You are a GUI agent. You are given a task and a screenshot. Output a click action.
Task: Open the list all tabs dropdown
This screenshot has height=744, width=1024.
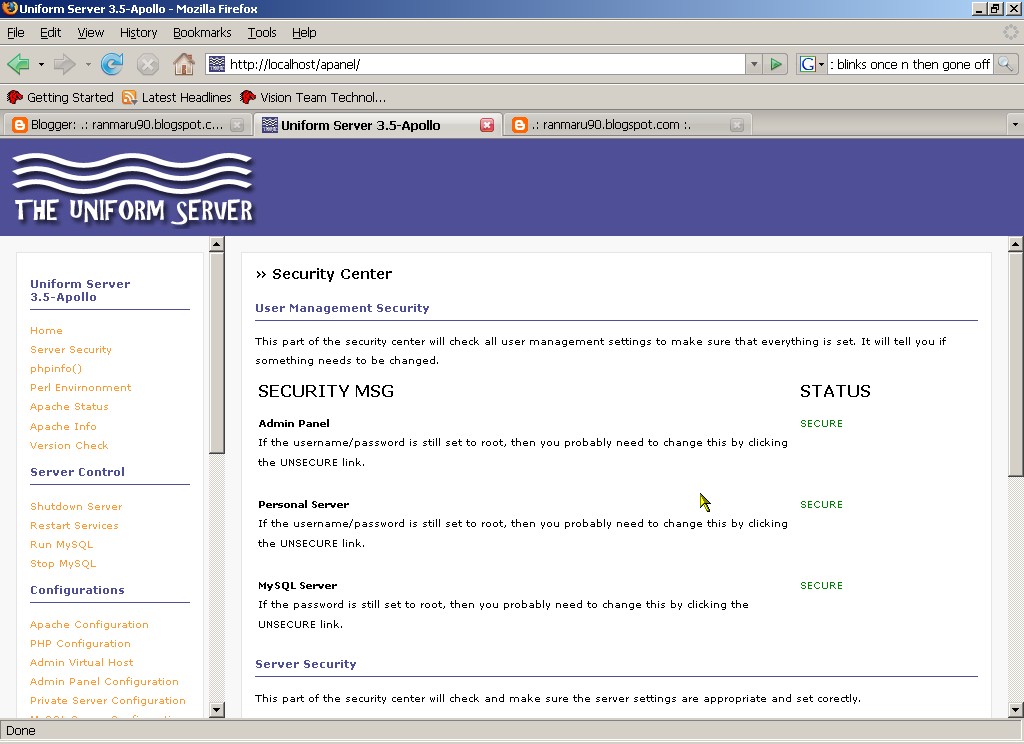[1015, 124]
